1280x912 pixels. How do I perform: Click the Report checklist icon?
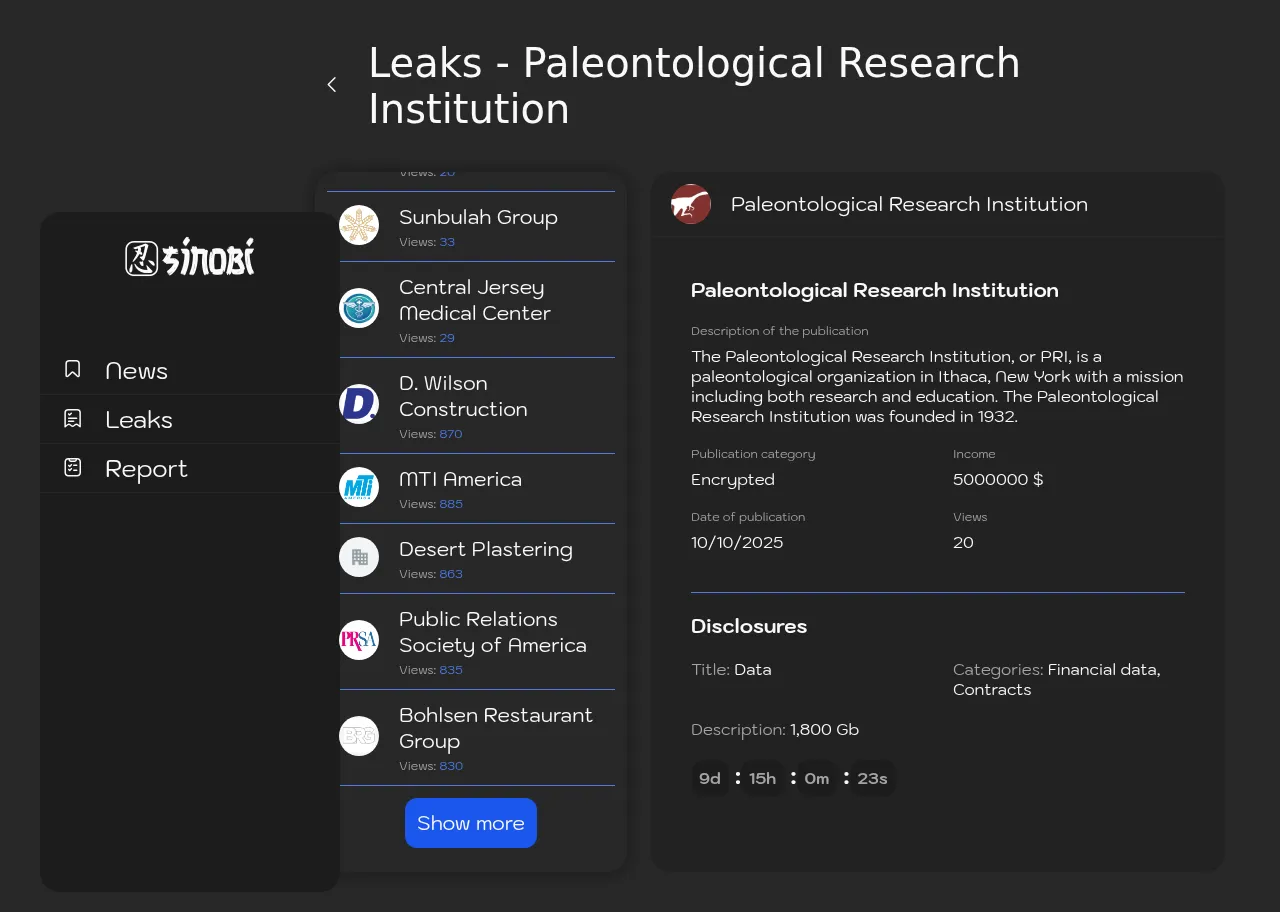click(73, 468)
